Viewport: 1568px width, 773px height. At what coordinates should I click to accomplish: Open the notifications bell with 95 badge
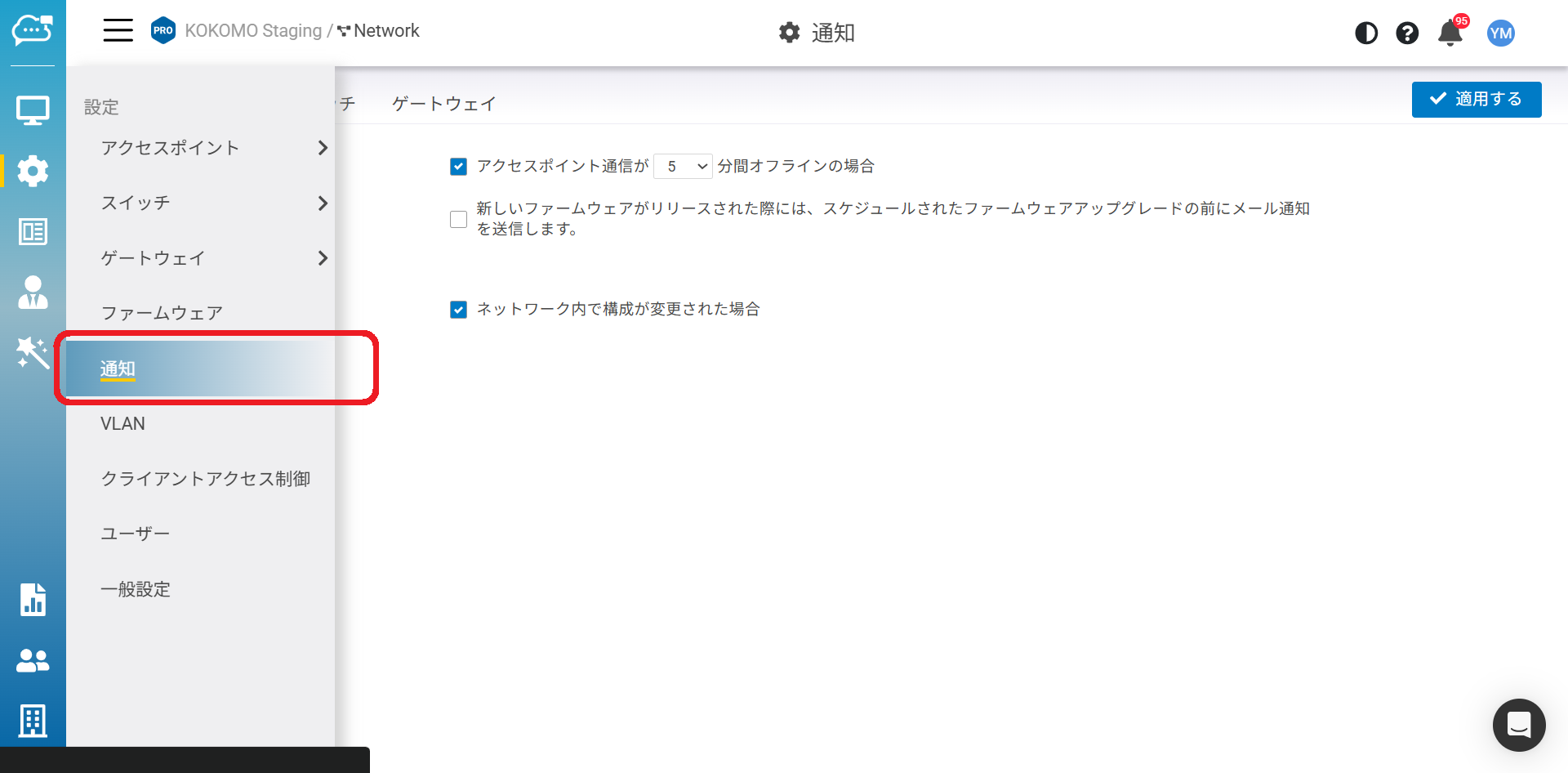(x=1450, y=33)
